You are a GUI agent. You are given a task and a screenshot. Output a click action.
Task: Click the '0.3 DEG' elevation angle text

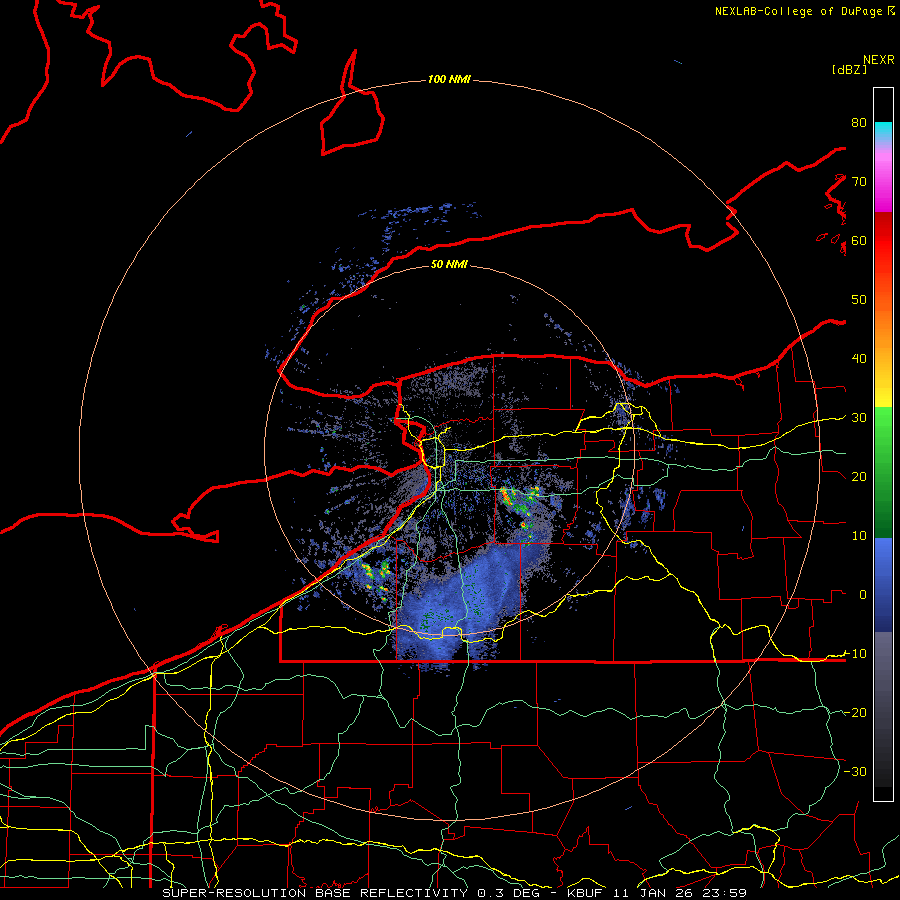tap(510, 893)
